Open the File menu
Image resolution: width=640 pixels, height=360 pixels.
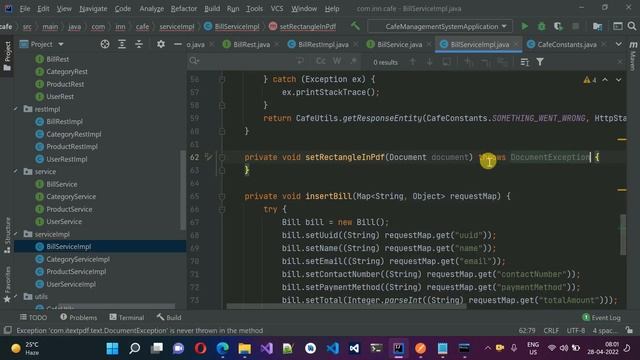point(24,9)
